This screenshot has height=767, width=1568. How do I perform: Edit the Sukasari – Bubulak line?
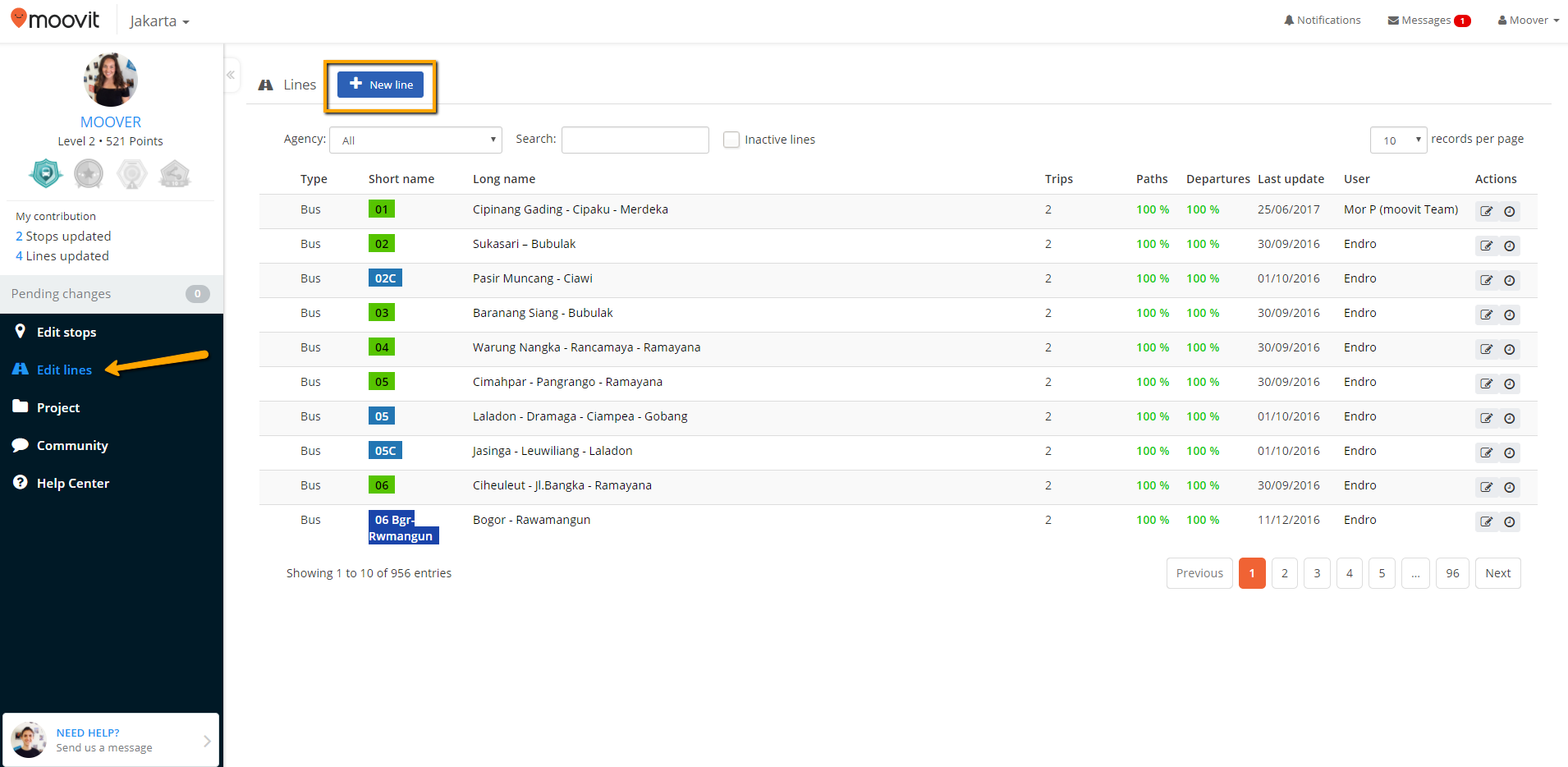(1486, 246)
